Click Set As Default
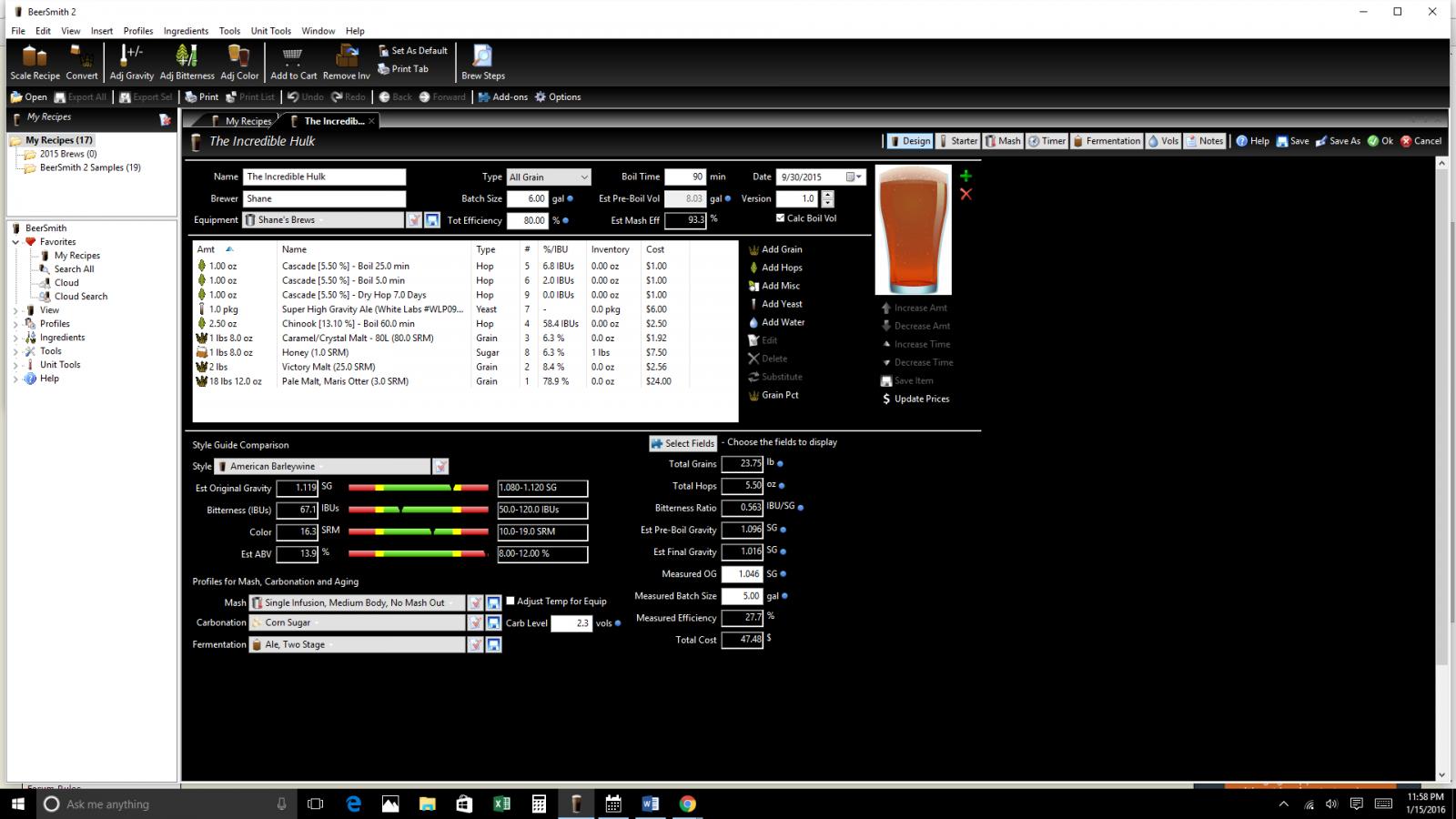This screenshot has height=819, width=1456. (412, 51)
